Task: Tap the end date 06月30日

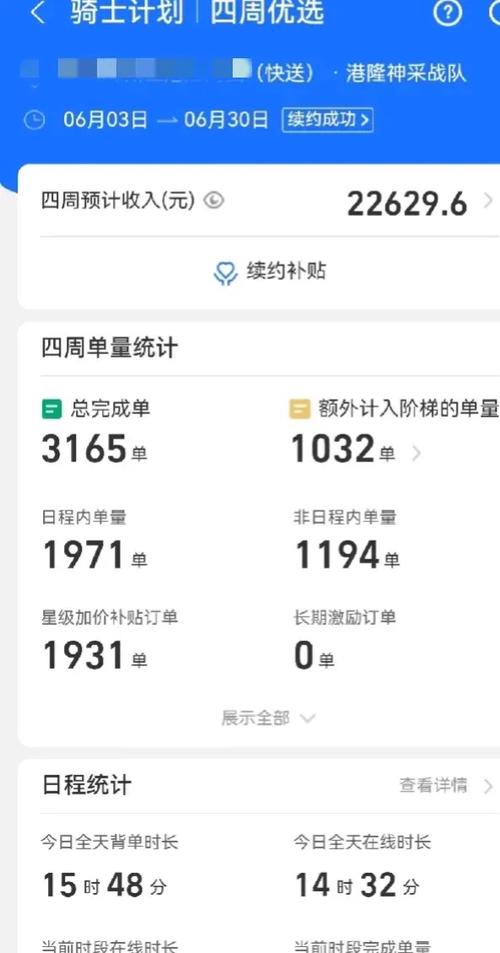Action: (226, 120)
